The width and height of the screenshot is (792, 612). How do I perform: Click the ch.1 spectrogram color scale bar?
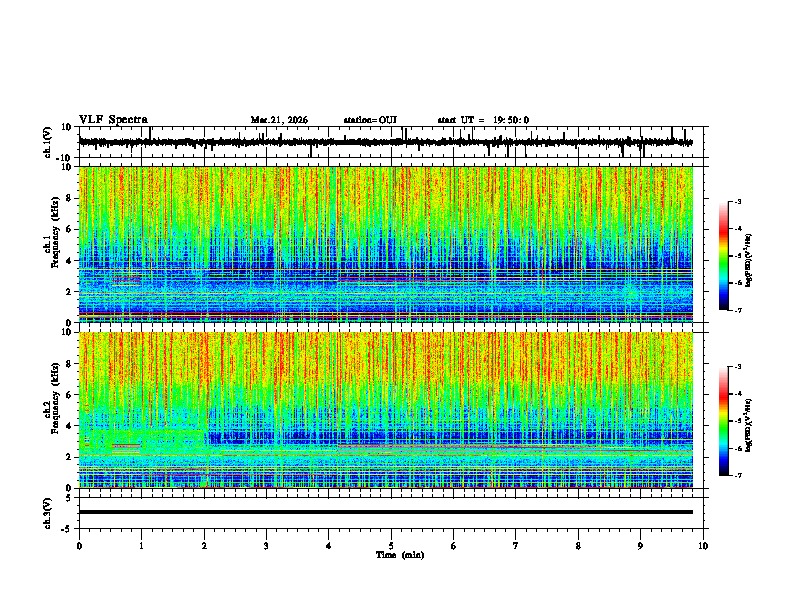pos(724,256)
